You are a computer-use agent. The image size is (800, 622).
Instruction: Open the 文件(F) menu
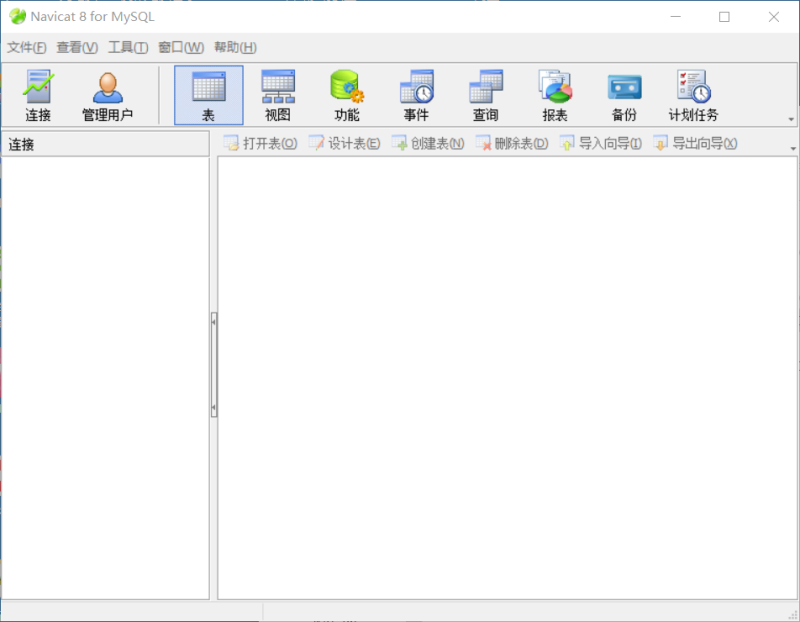tap(27, 47)
